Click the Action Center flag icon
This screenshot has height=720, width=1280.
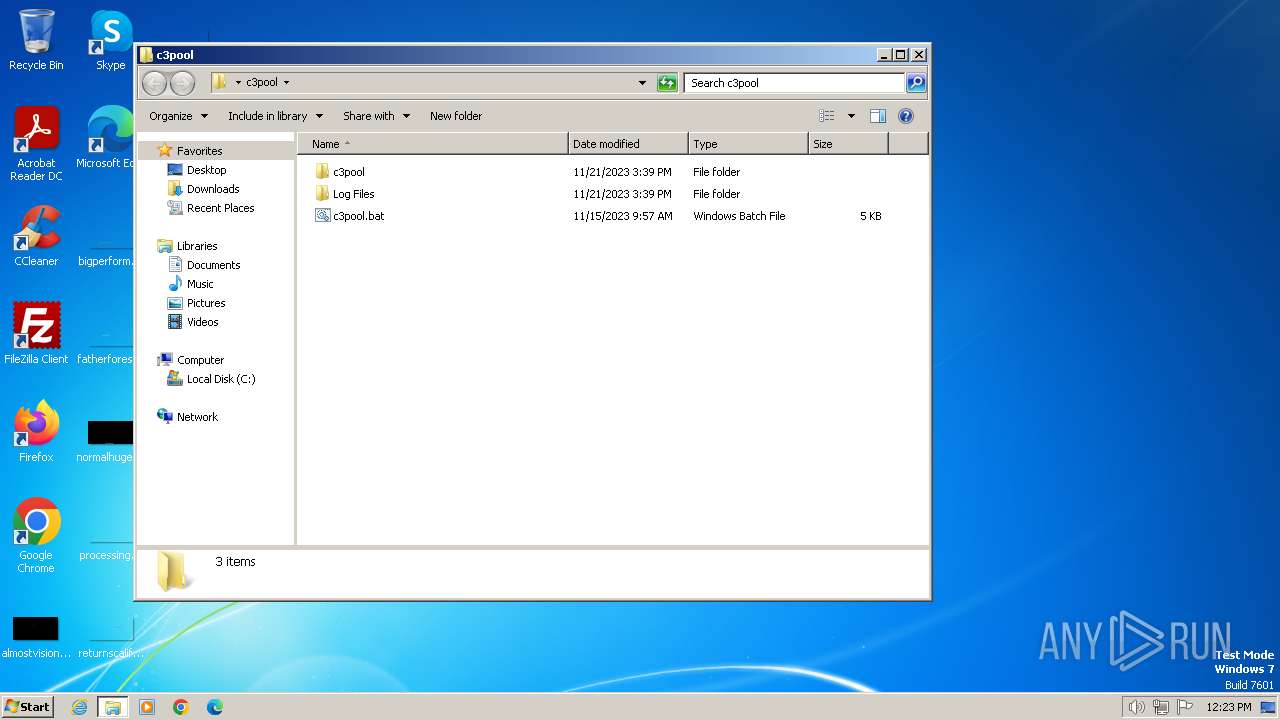click(1185, 707)
